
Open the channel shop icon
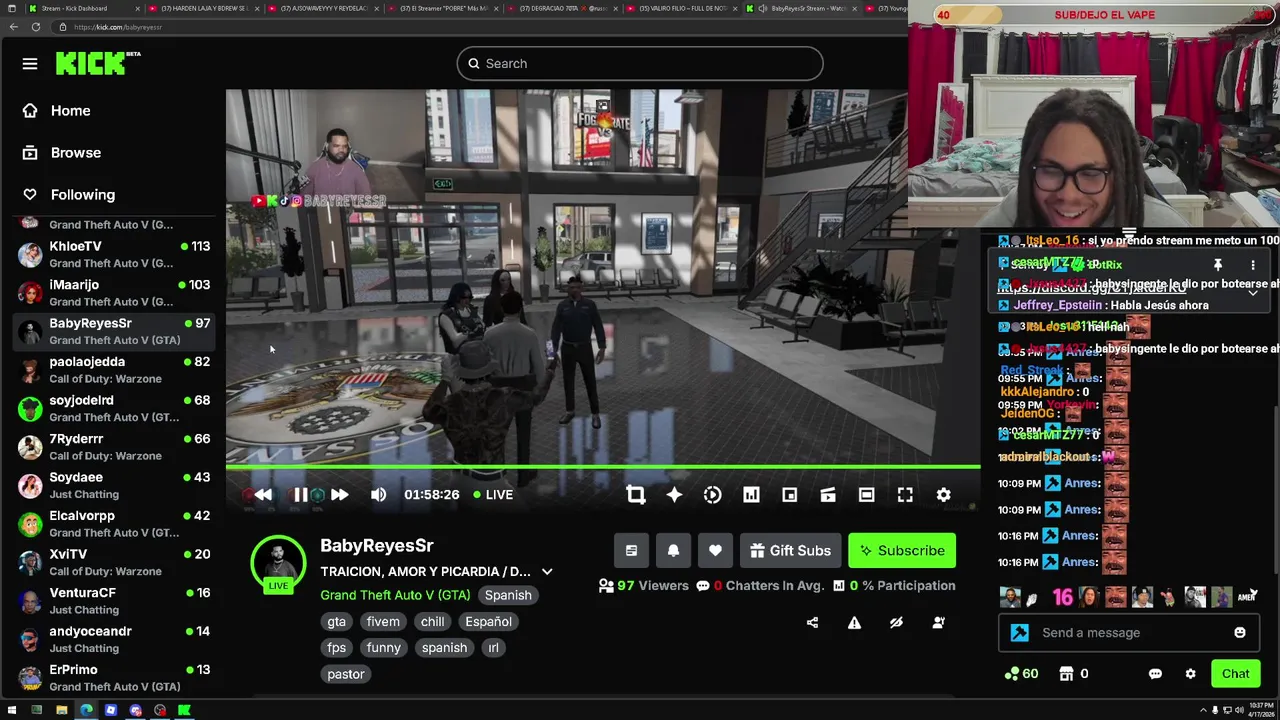tap(1066, 674)
